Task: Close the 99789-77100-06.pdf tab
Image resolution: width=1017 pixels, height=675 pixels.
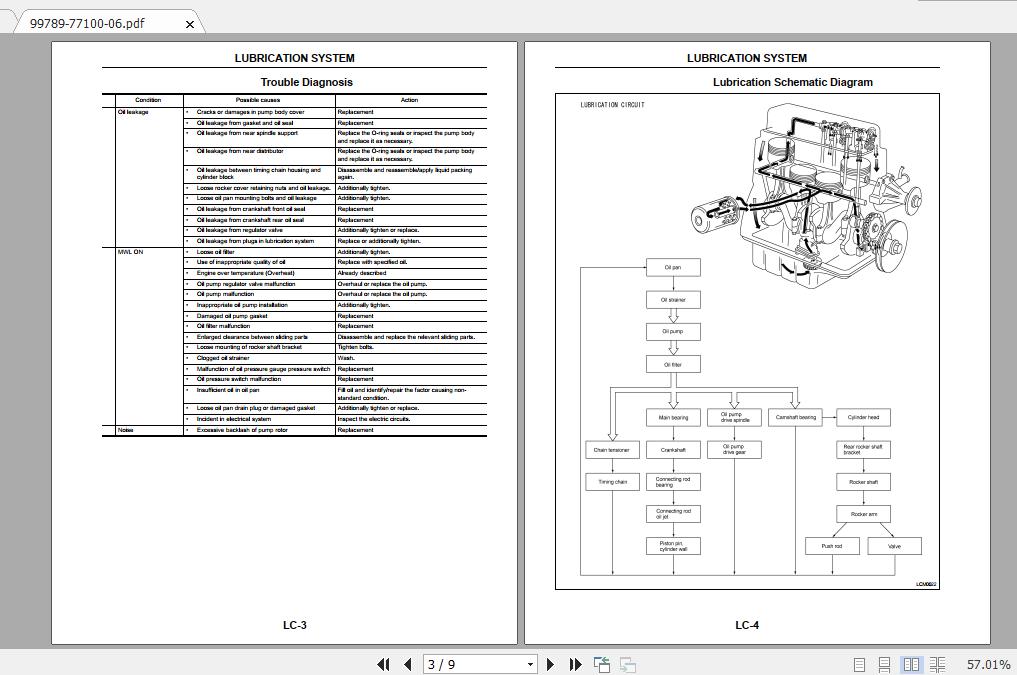Action: click(x=189, y=24)
